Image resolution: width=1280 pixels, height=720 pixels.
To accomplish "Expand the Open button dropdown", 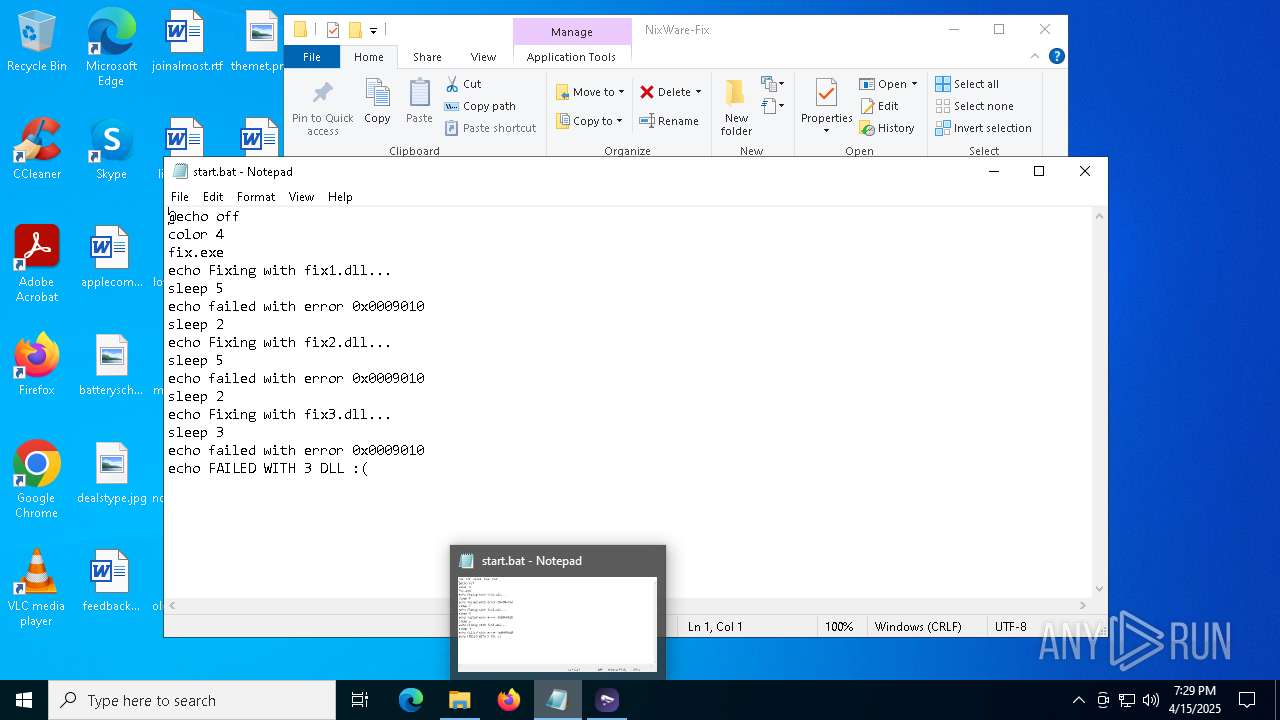I will 914,84.
